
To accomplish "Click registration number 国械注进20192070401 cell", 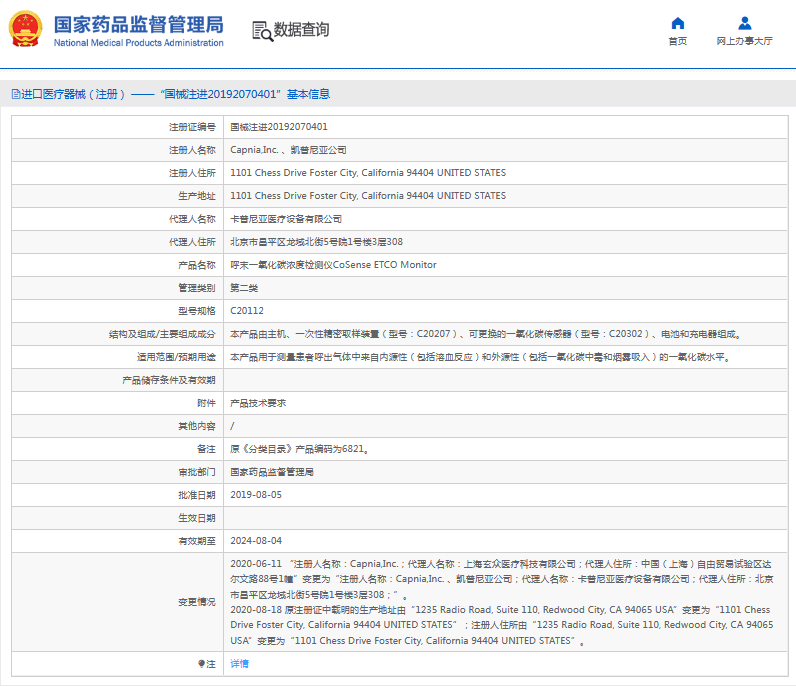I will [x=279, y=127].
